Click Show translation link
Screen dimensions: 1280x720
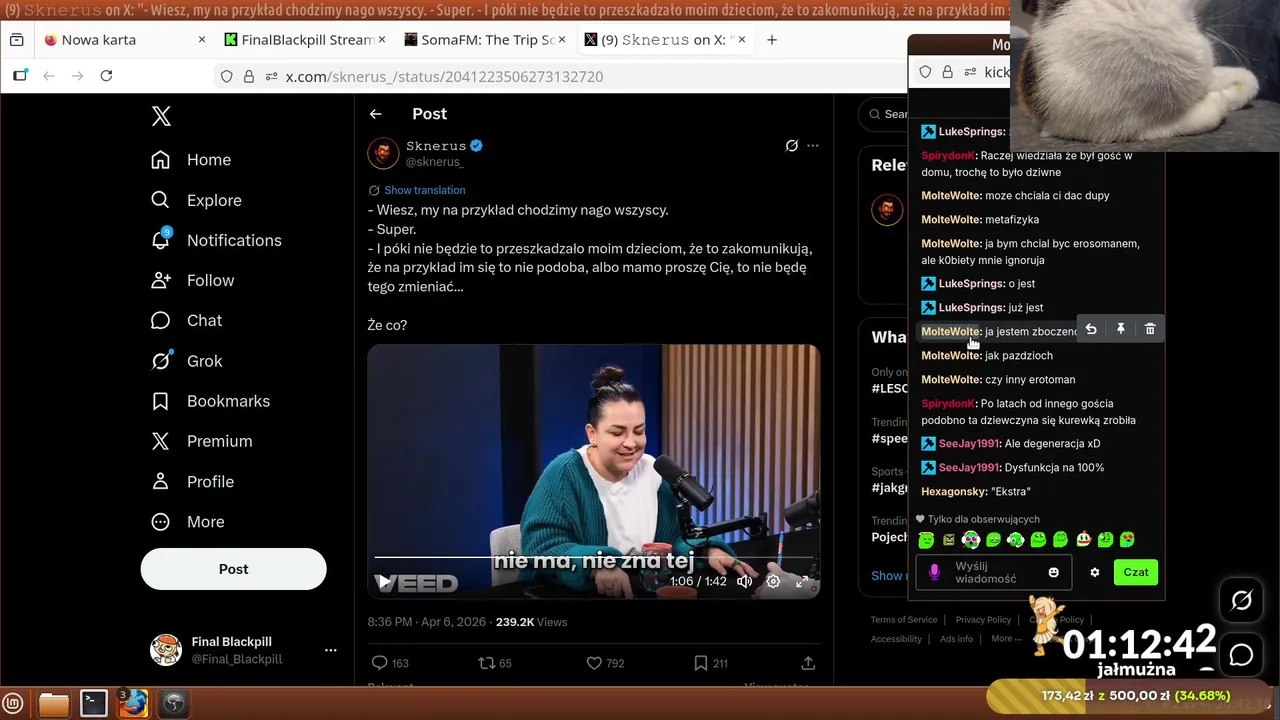point(424,190)
